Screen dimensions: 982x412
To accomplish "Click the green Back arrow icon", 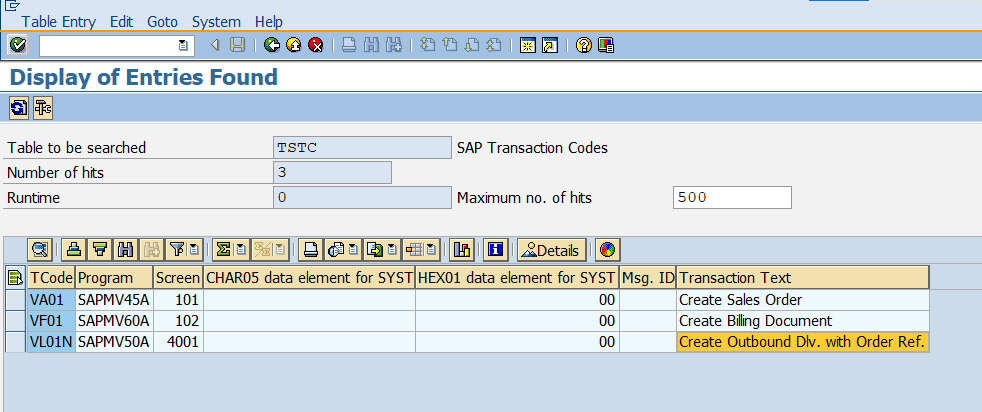I will coord(272,45).
